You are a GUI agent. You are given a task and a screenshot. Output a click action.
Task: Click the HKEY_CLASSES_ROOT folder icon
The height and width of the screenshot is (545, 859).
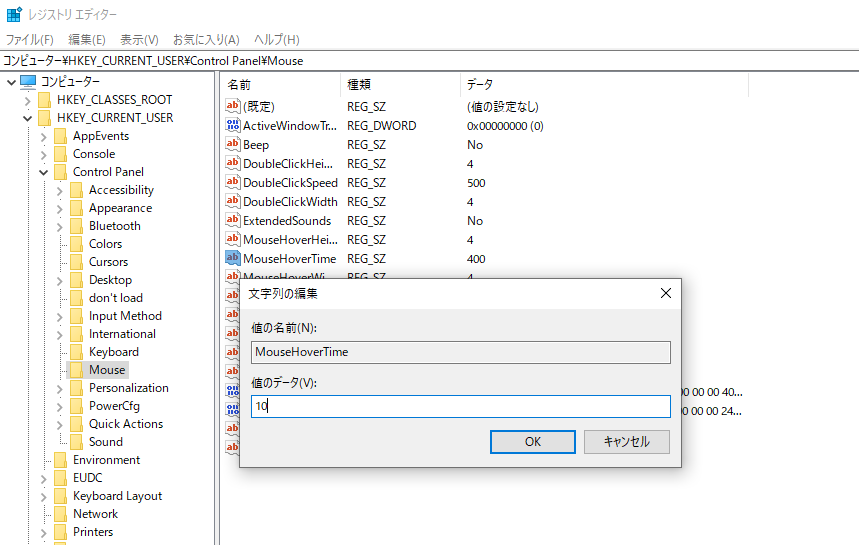point(44,100)
